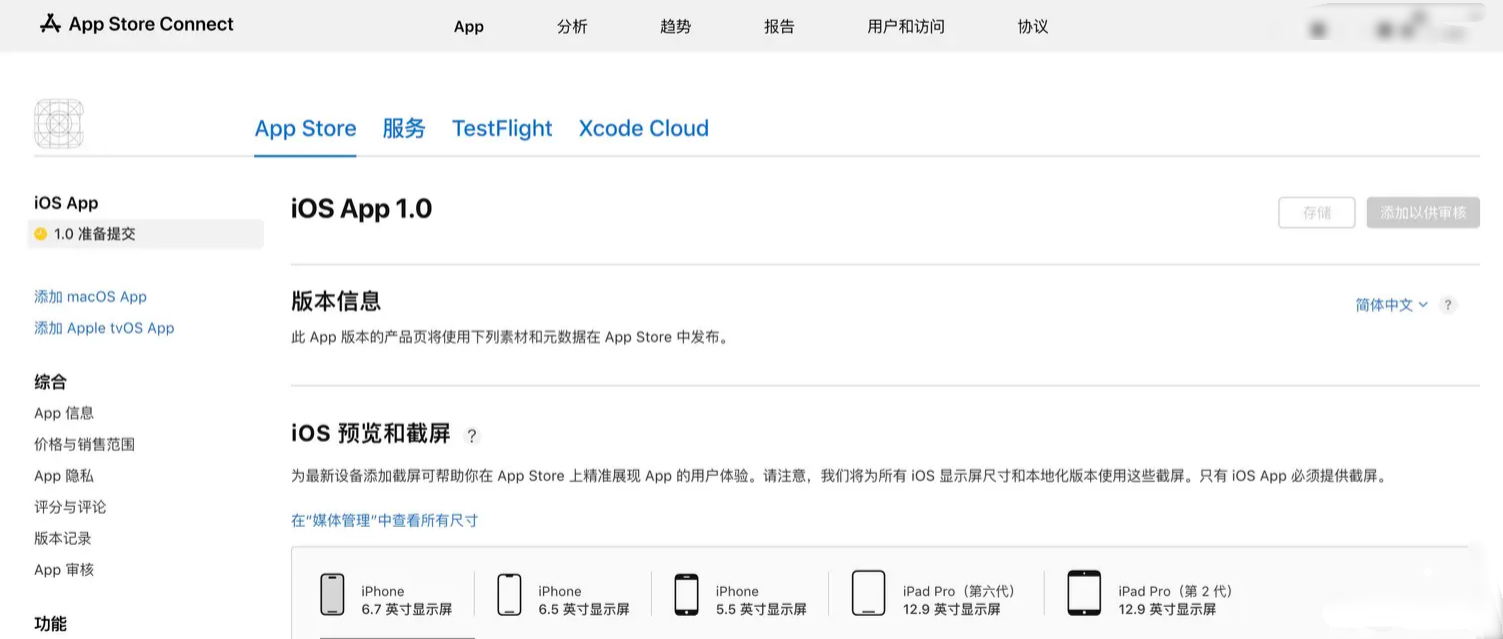Screen dimensions: 1503x639
Task: Switch to the TestFlight tab
Action: (501, 128)
